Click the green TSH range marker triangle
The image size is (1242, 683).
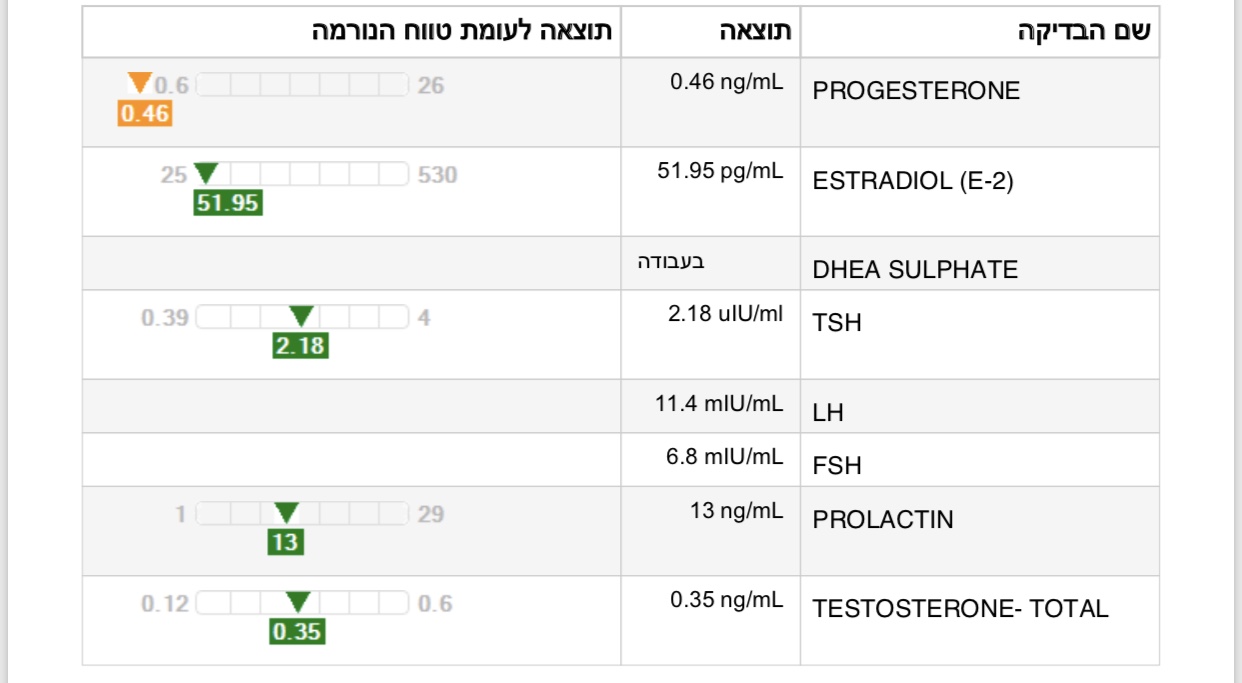click(x=300, y=316)
